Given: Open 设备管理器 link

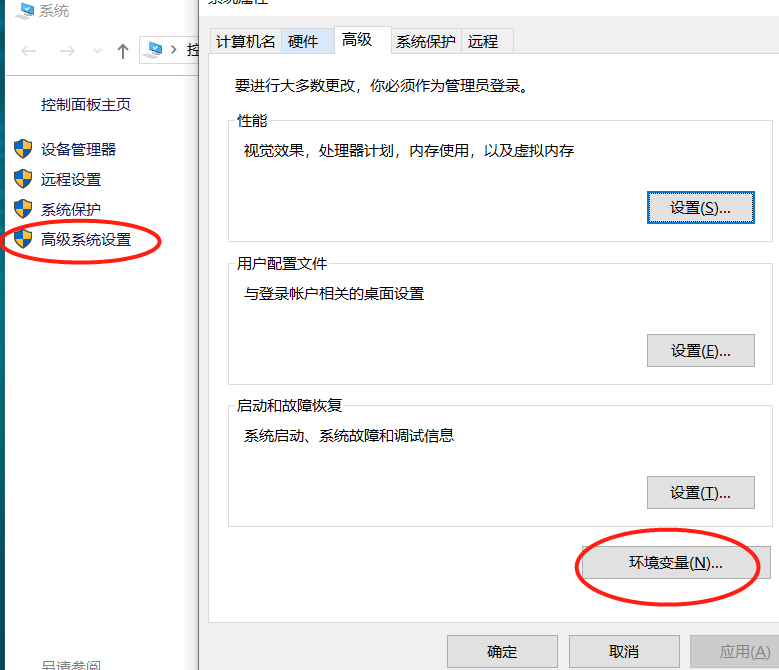Looking at the screenshot, I should click(78, 149).
